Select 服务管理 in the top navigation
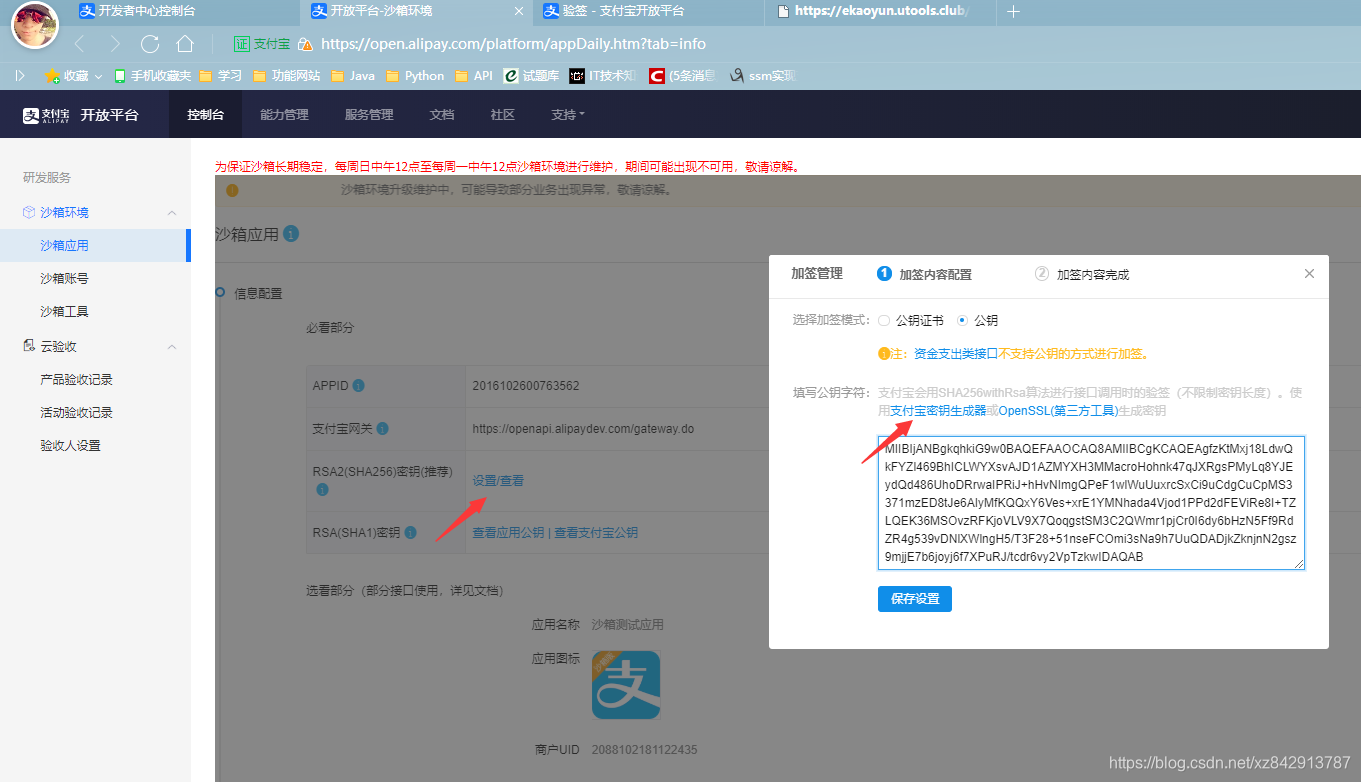The width and height of the screenshot is (1361, 782). [369, 115]
